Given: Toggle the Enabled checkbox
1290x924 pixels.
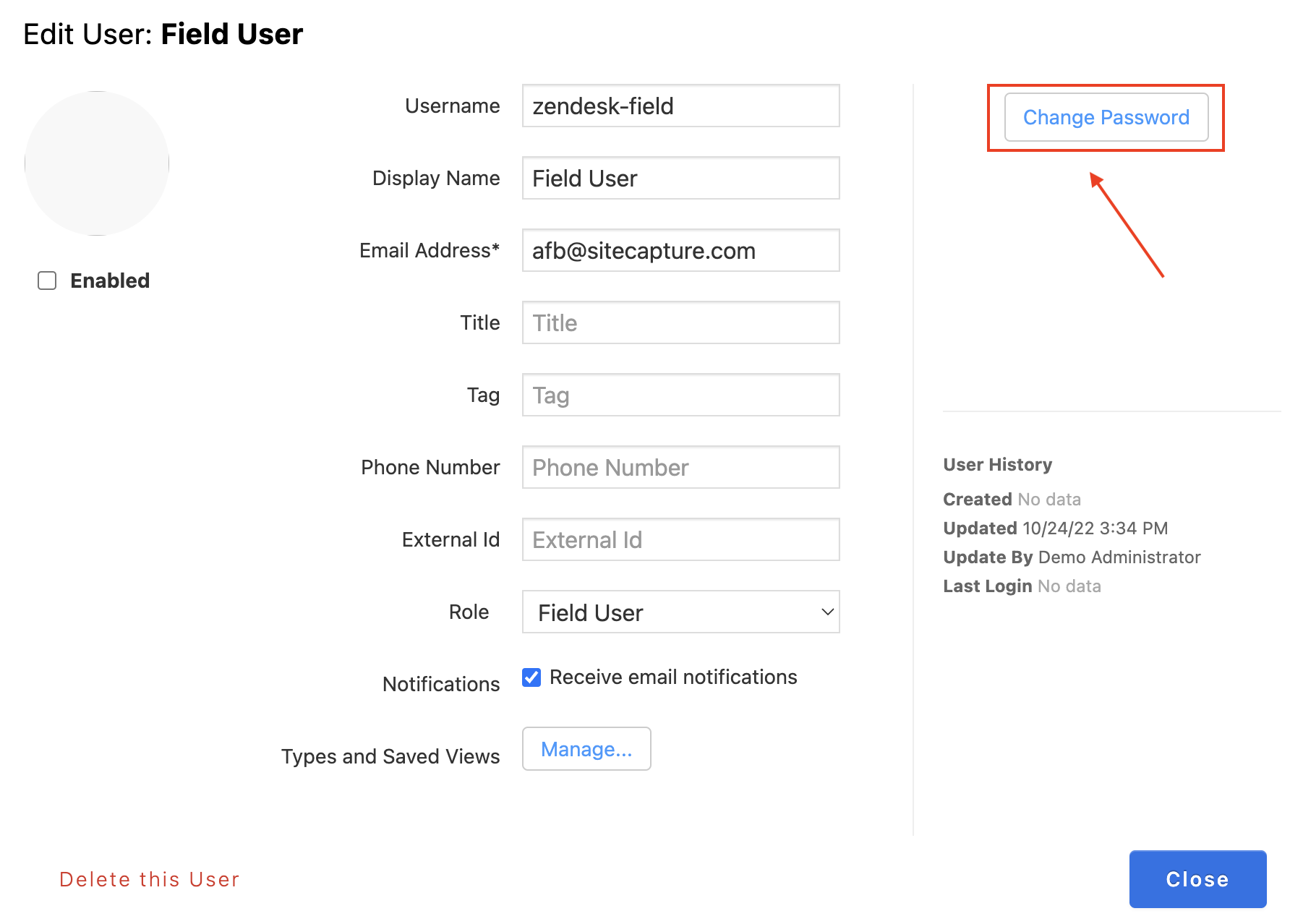Looking at the screenshot, I should pyautogui.click(x=47, y=281).
